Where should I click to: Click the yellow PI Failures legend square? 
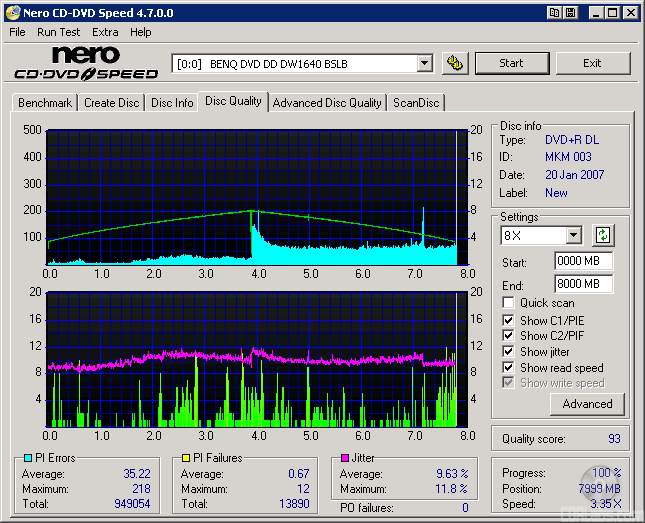[x=186, y=458]
